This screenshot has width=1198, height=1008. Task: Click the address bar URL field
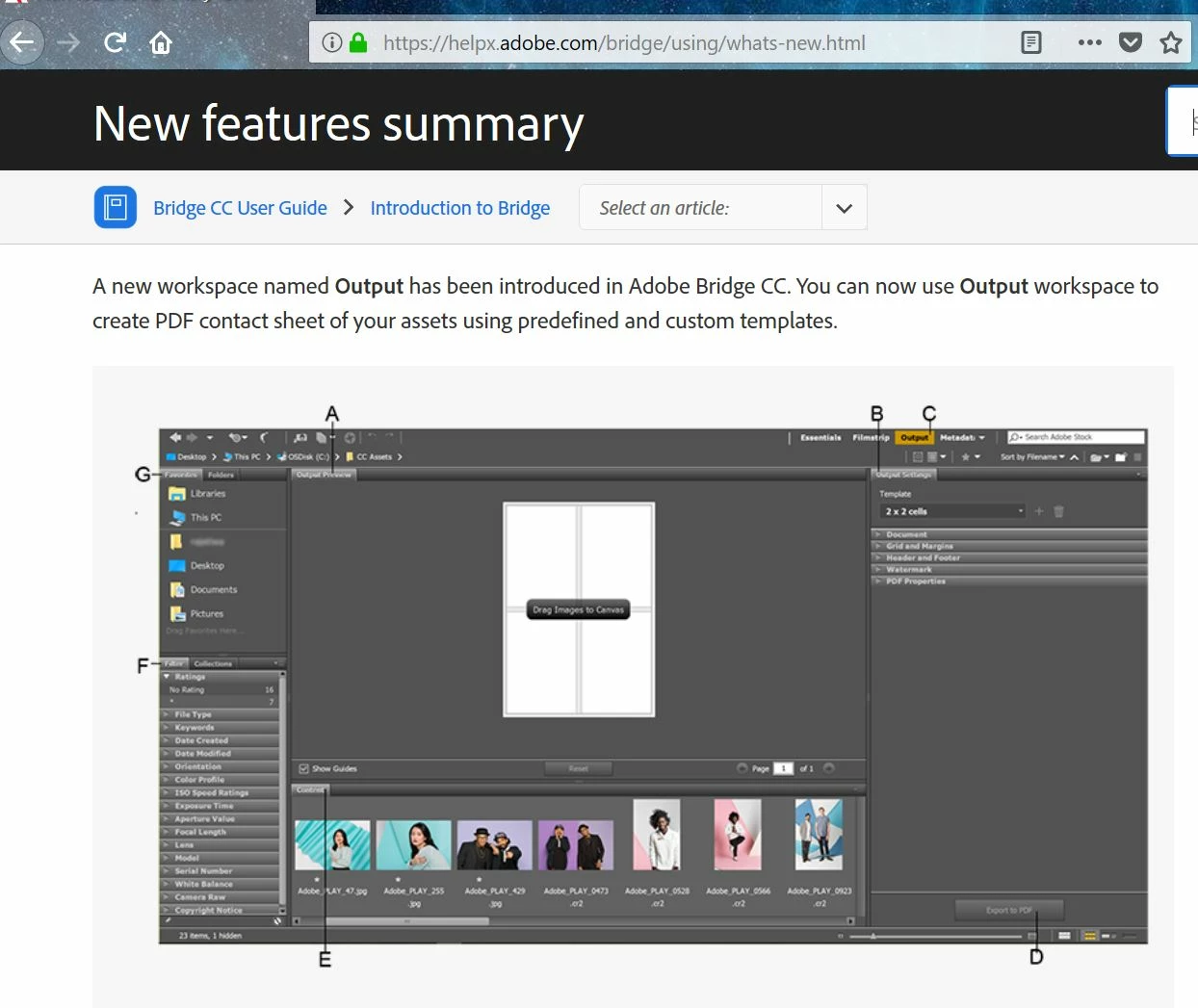[624, 42]
